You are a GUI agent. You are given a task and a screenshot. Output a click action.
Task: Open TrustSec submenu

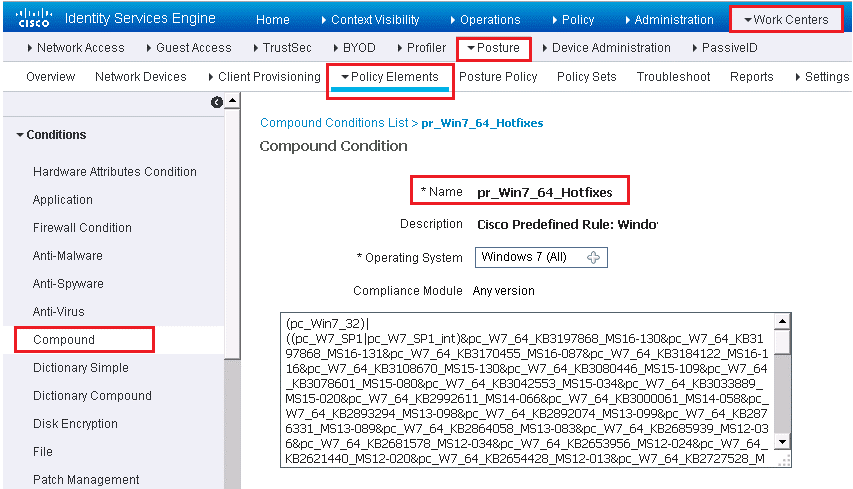(x=282, y=48)
